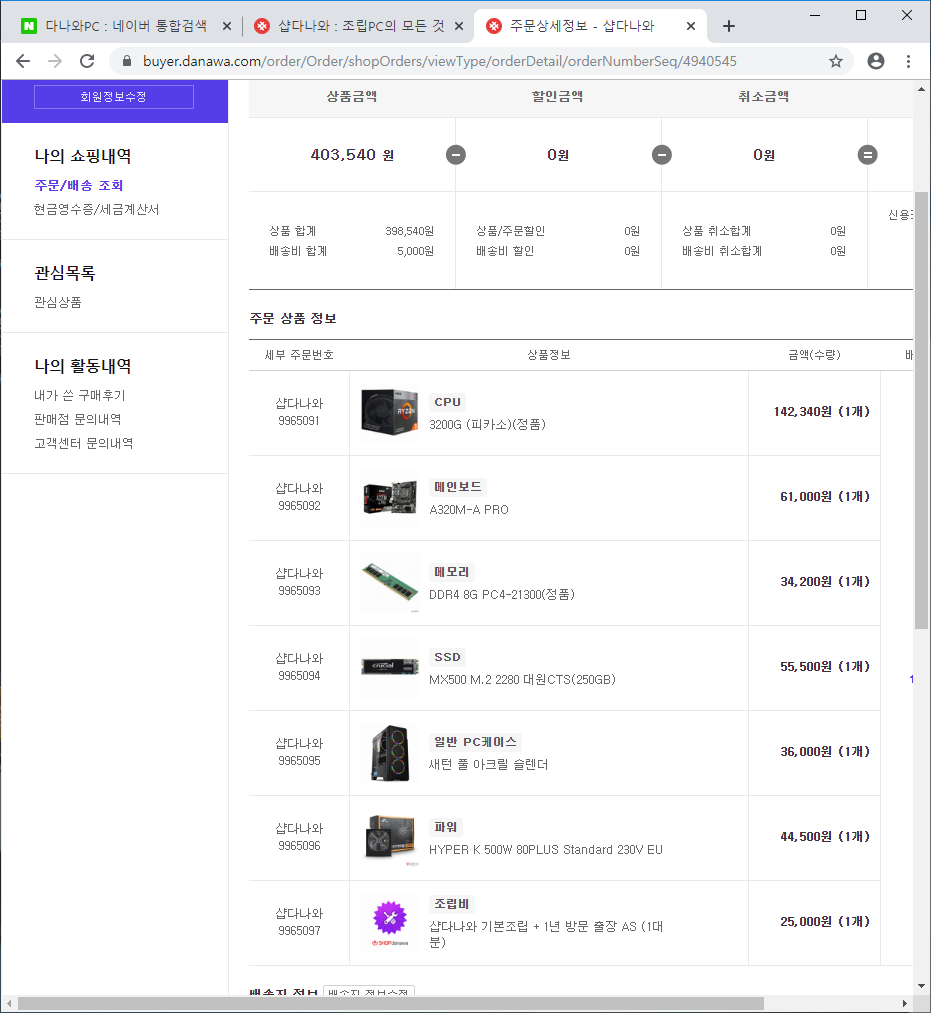Open 현금영수증/세금계산서 link
931x1013 pixels.
(96, 210)
